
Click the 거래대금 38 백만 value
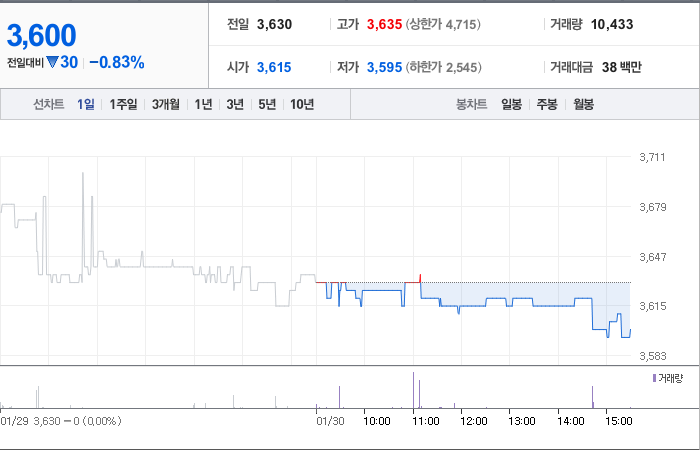621,67
